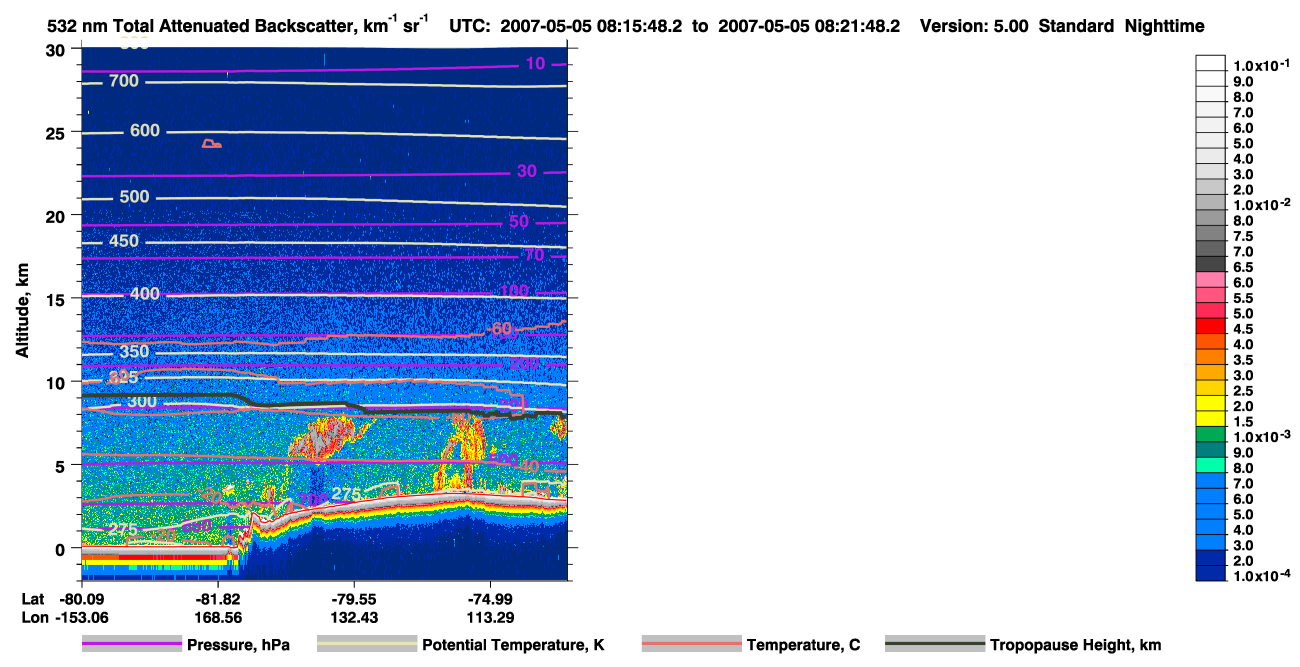Click the 'Lat' row label
This screenshot has height=667, width=1300.
coord(34,599)
